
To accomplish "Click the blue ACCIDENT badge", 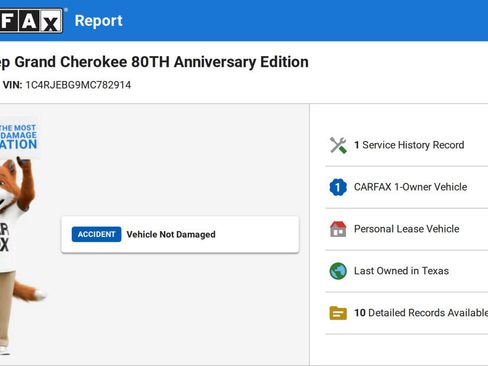I will pyautogui.click(x=96, y=234).
